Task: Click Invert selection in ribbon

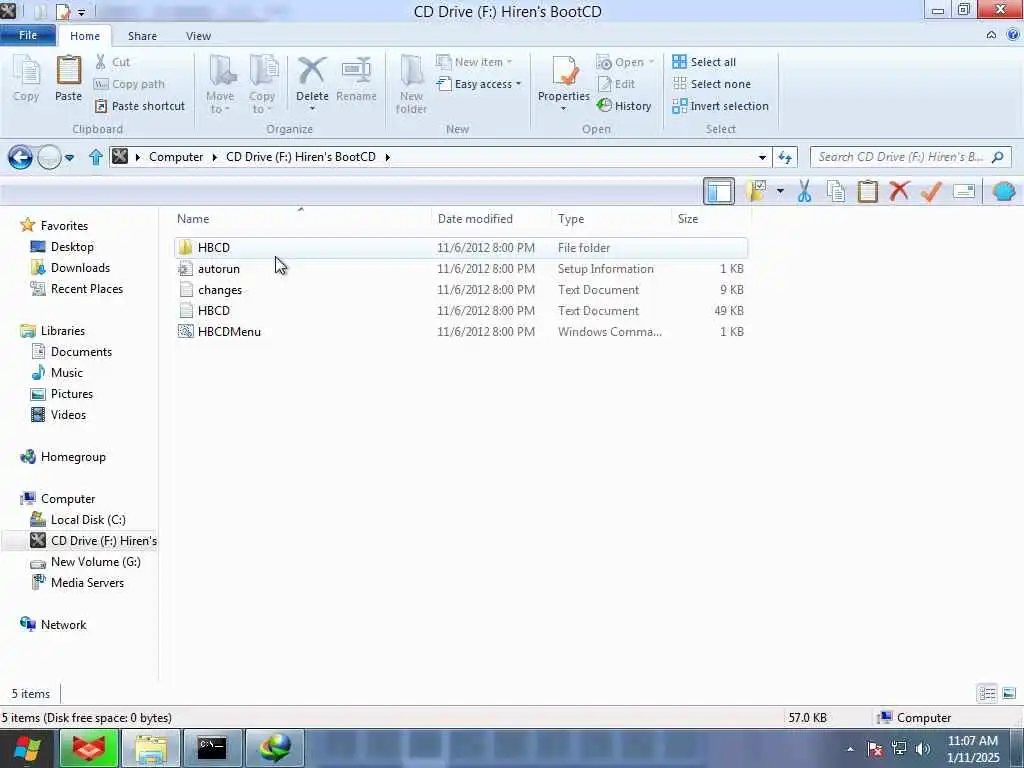Action: point(720,106)
